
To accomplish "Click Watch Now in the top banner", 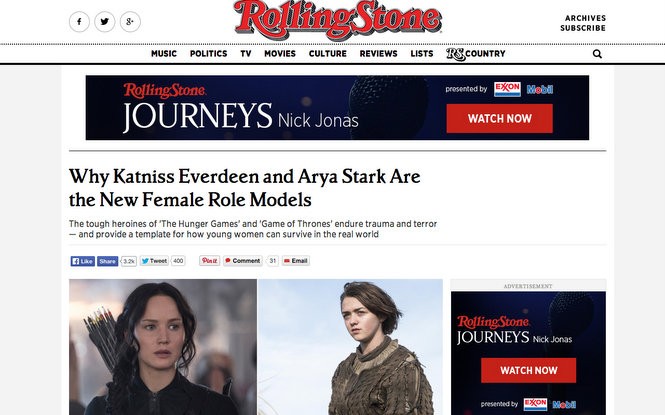I will tap(500, 119).
